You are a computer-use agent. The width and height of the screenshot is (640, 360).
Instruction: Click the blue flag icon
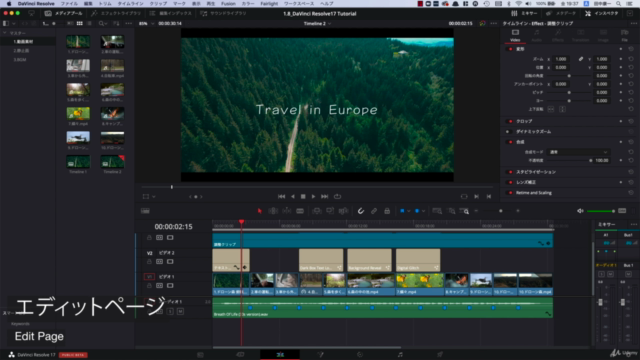[x=402, y=211]
